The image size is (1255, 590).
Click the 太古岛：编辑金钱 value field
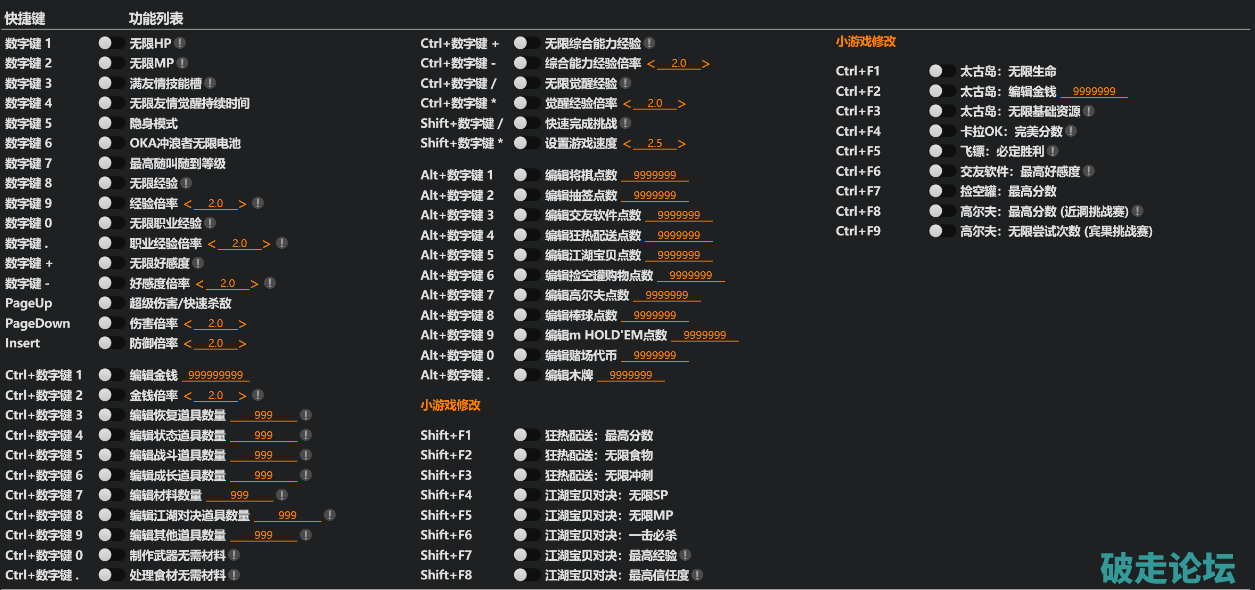click(1093, 92)
